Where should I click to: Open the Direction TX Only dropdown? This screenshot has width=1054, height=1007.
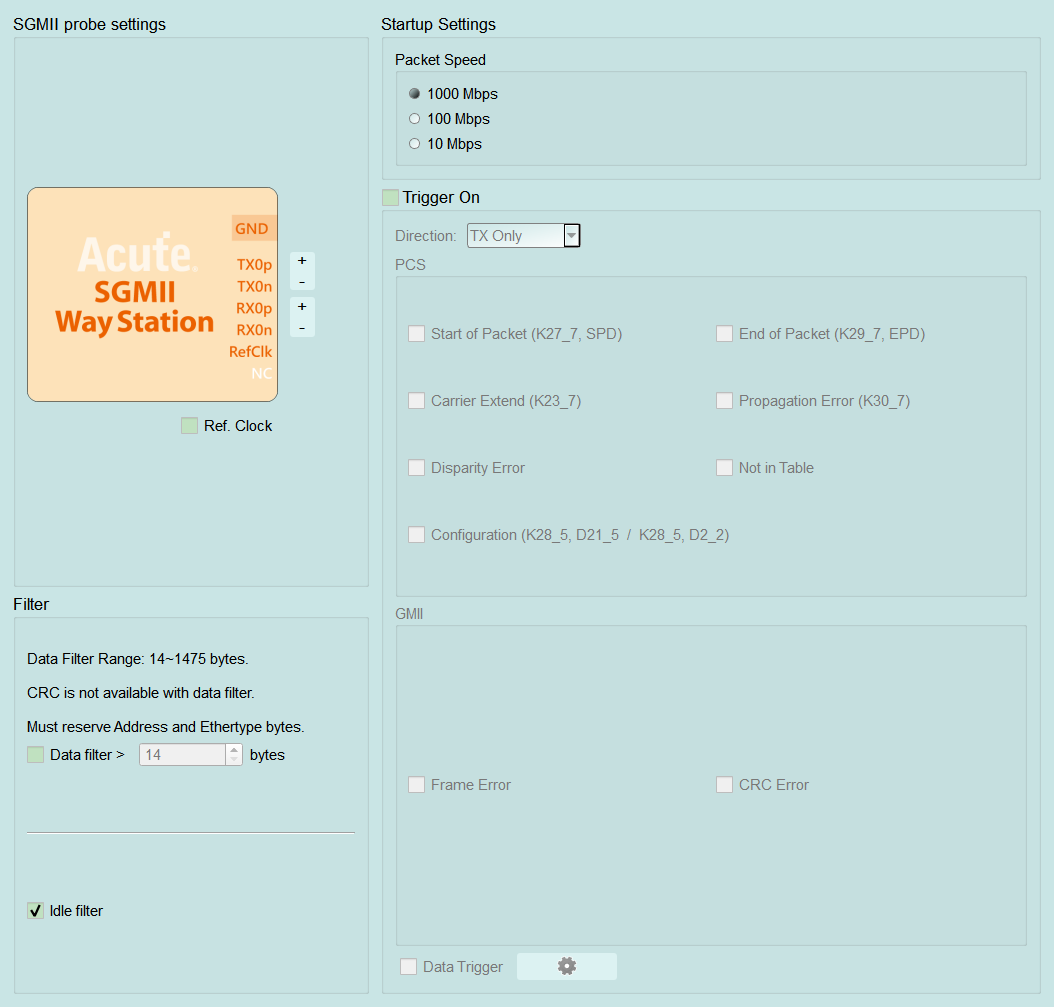coord(524,236)
